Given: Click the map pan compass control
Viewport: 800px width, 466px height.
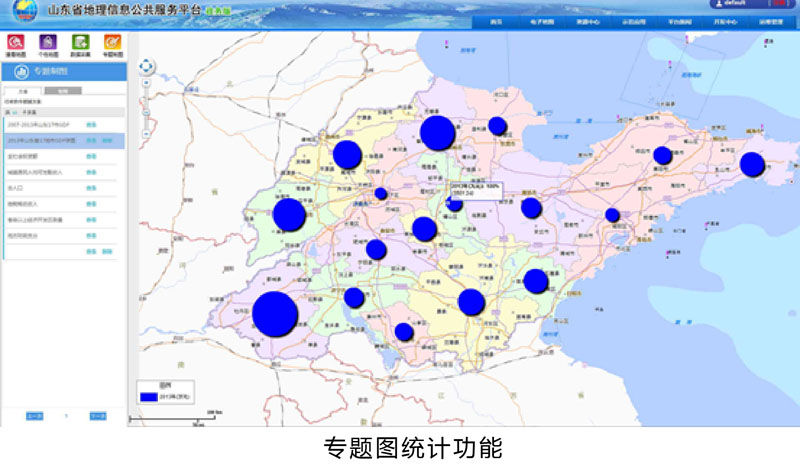Looking at the screenshot, I should pyautogui.click(x=146, y=66).
